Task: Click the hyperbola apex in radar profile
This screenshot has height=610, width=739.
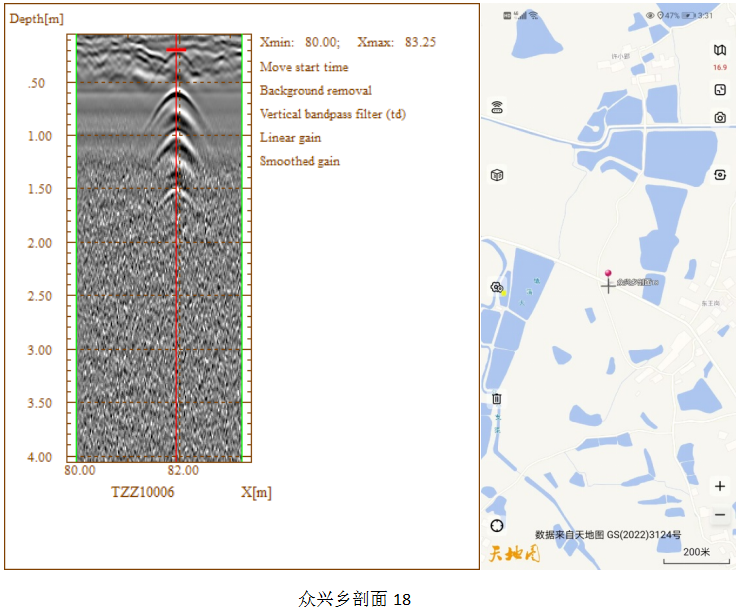Action: point(178,89)
